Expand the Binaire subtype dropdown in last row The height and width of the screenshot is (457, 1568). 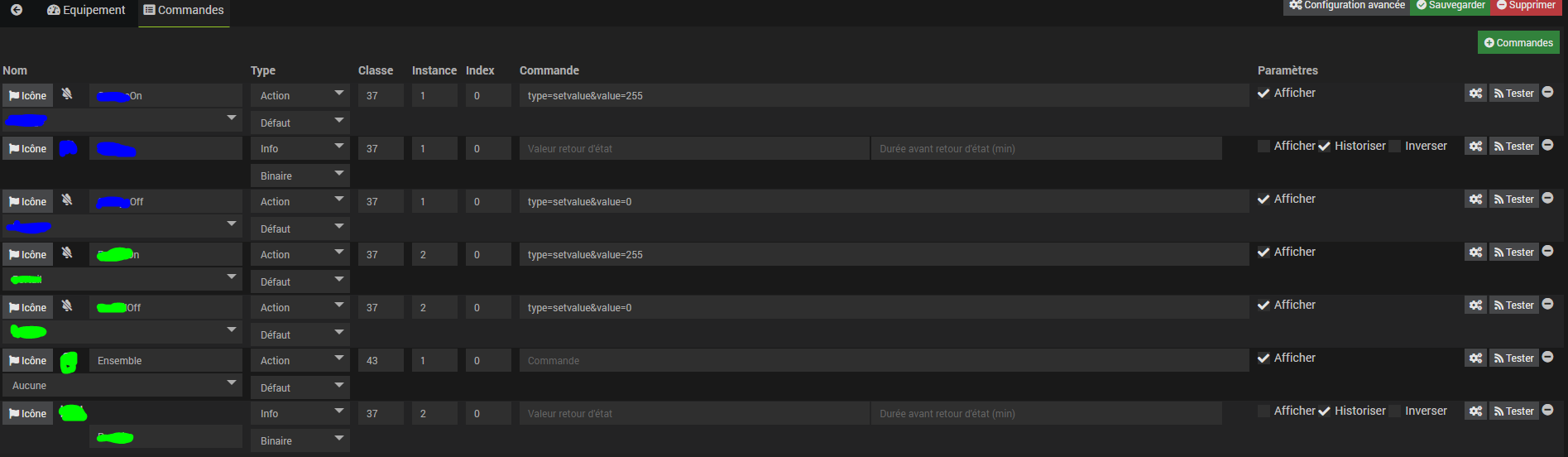(x=300, y=441)
